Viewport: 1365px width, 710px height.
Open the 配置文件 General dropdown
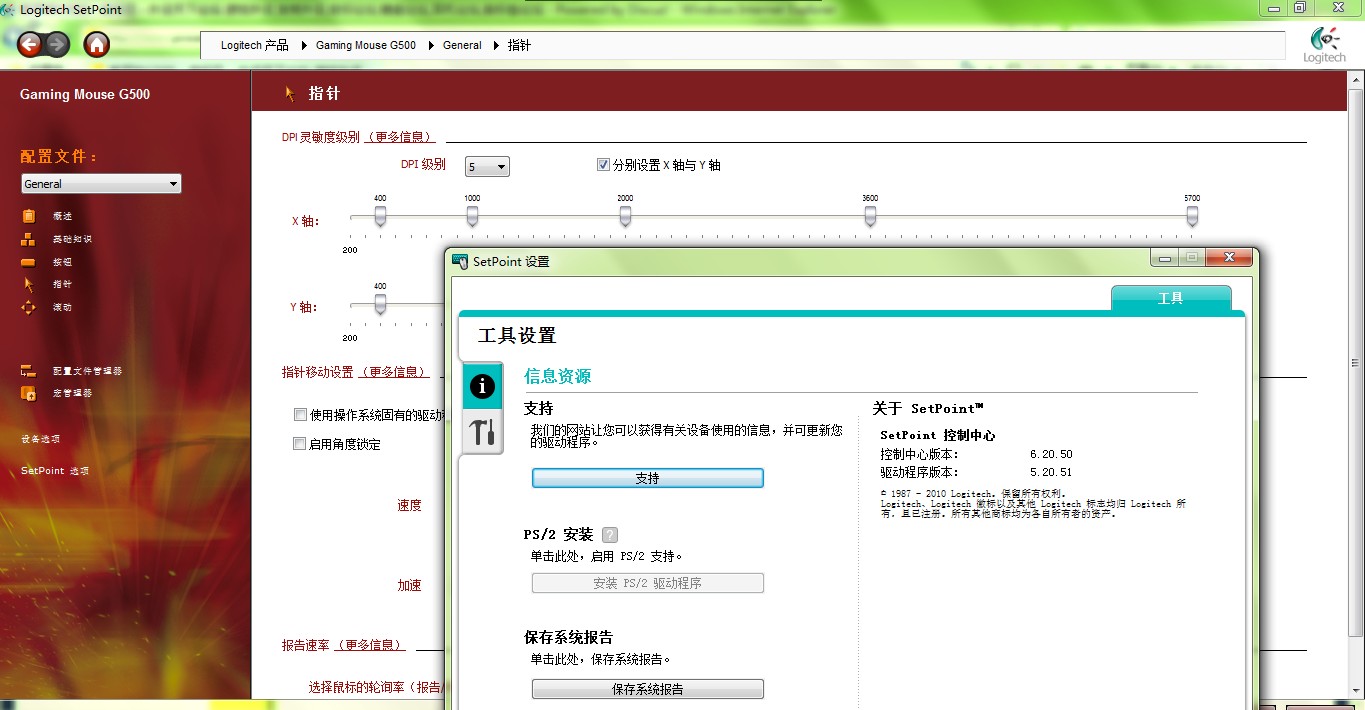pyautogui.click(x=101, y=184)
